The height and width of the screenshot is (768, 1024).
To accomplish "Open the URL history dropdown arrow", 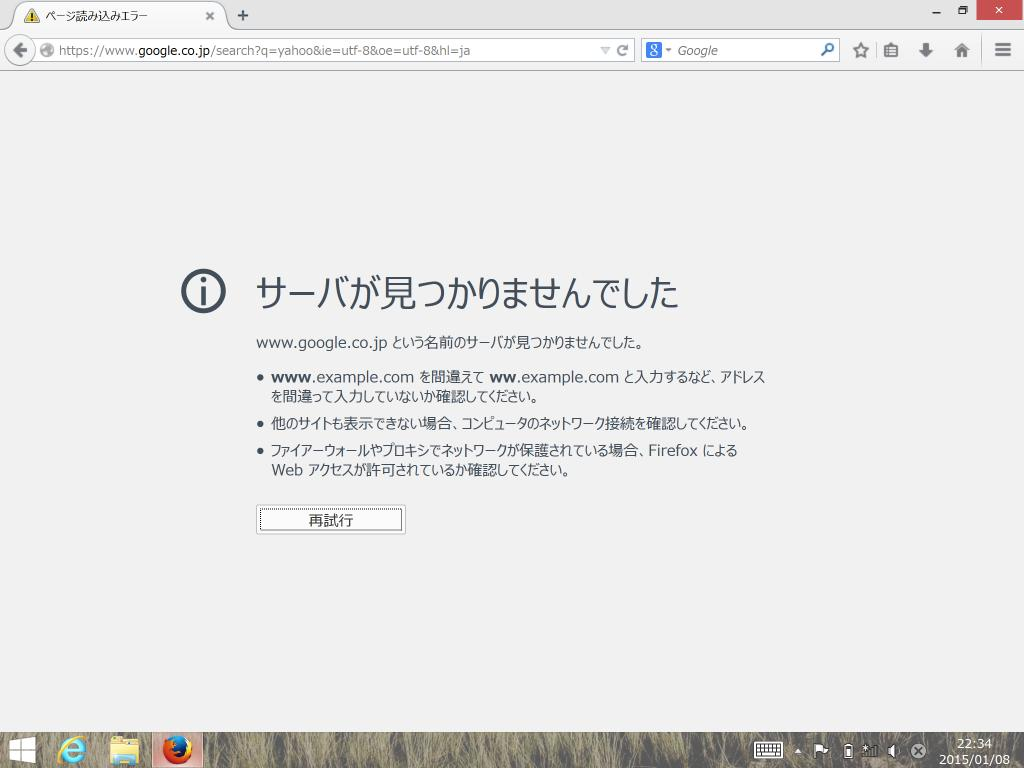I will 605,50.
